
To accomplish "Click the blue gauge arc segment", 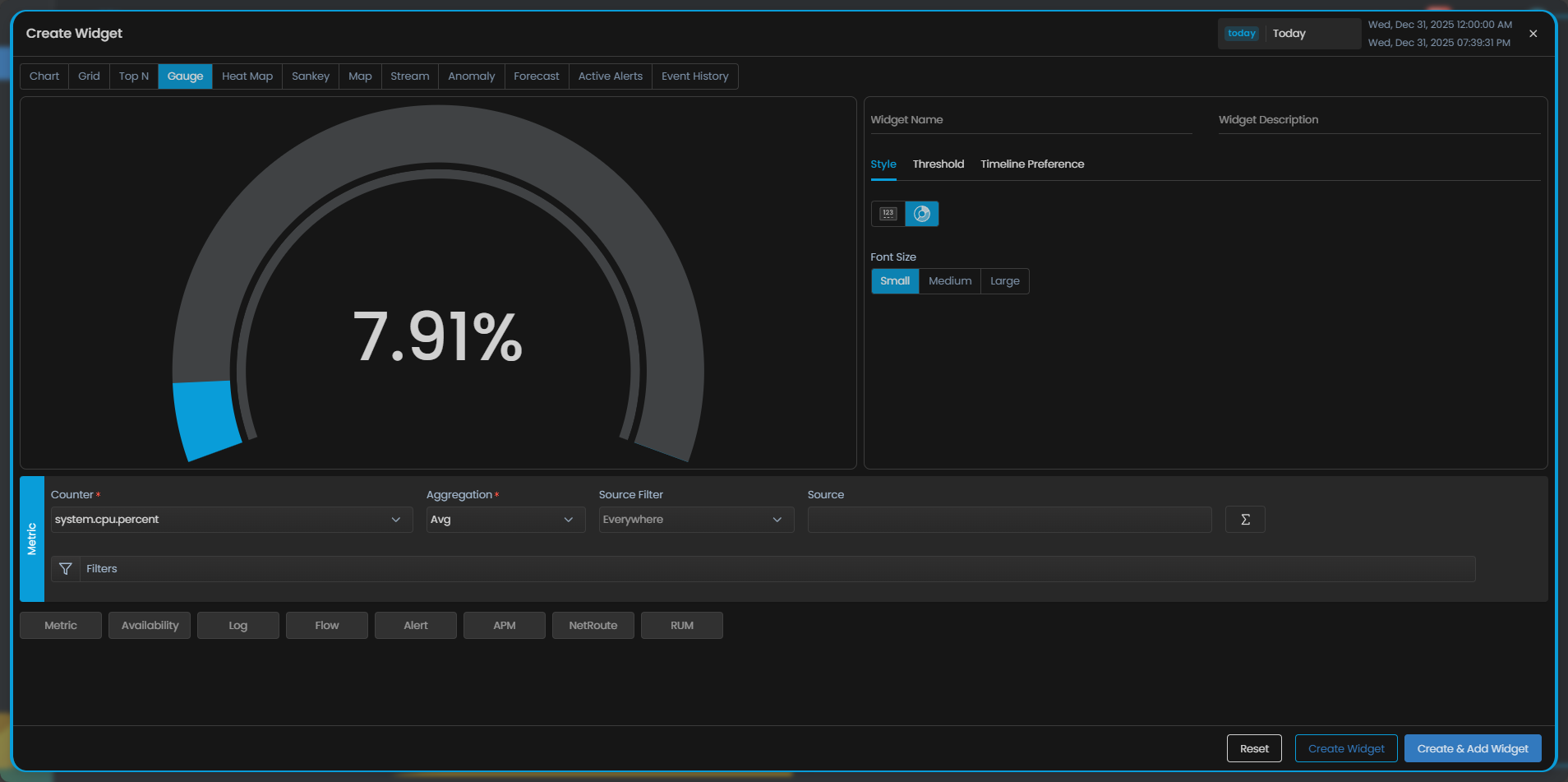I will tap(205, 419).
